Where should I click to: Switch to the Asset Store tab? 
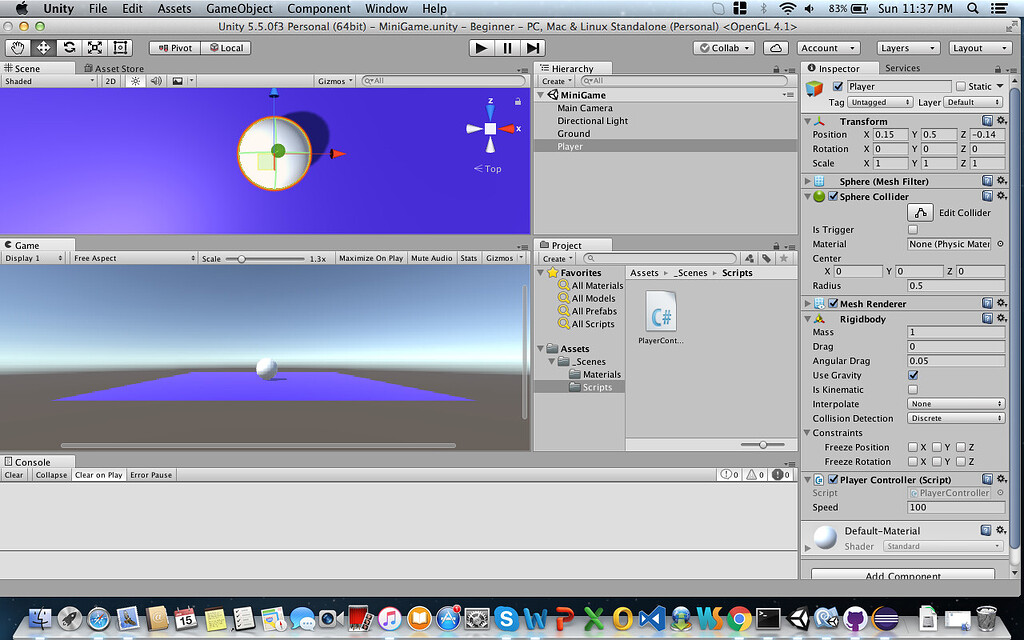tap(114, 68)
